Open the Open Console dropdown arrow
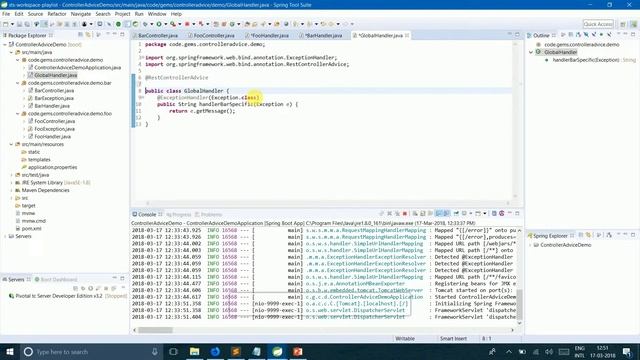 click(x=485, y=213)
